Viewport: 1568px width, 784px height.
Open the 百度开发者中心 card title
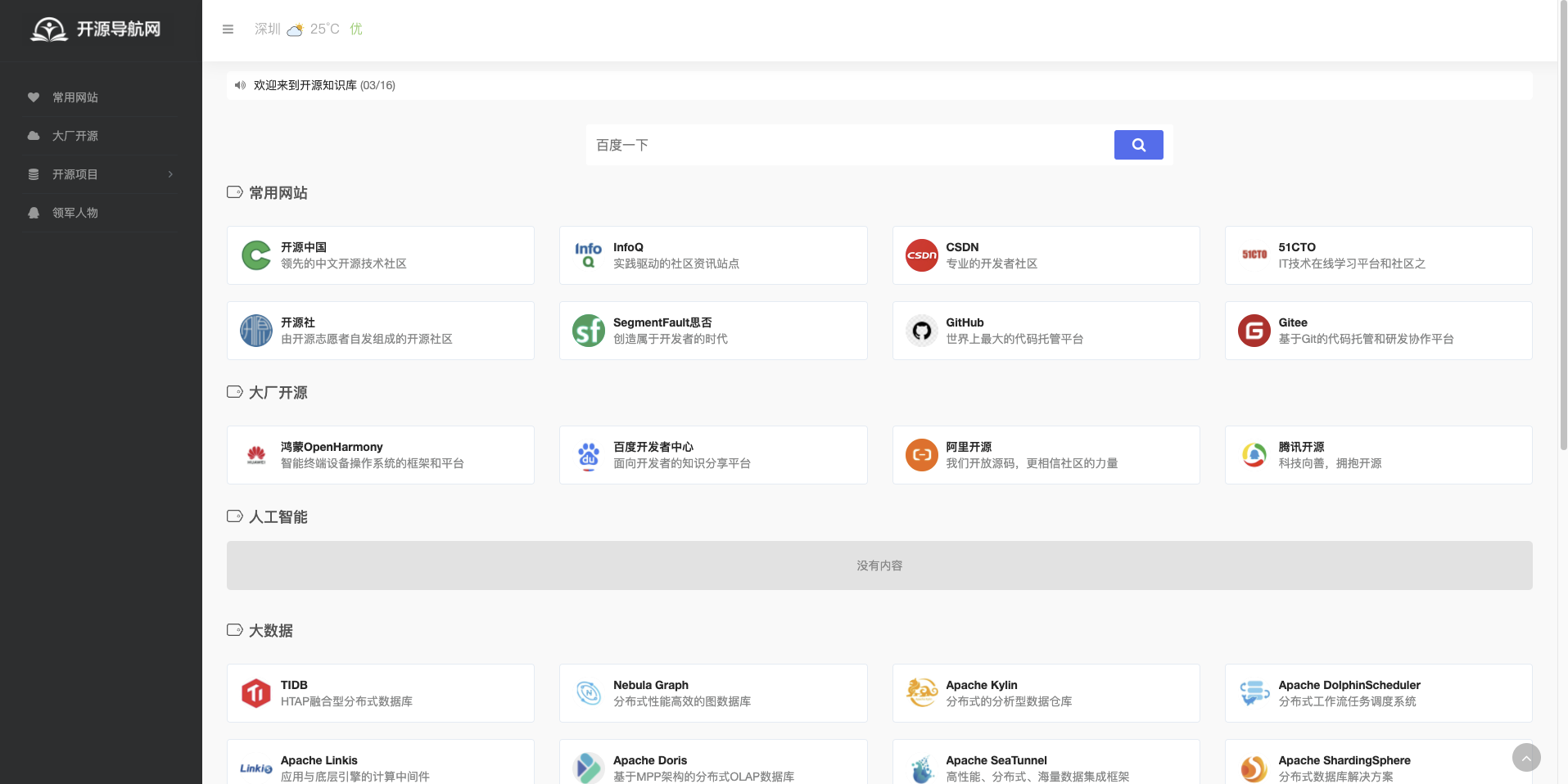653,447
